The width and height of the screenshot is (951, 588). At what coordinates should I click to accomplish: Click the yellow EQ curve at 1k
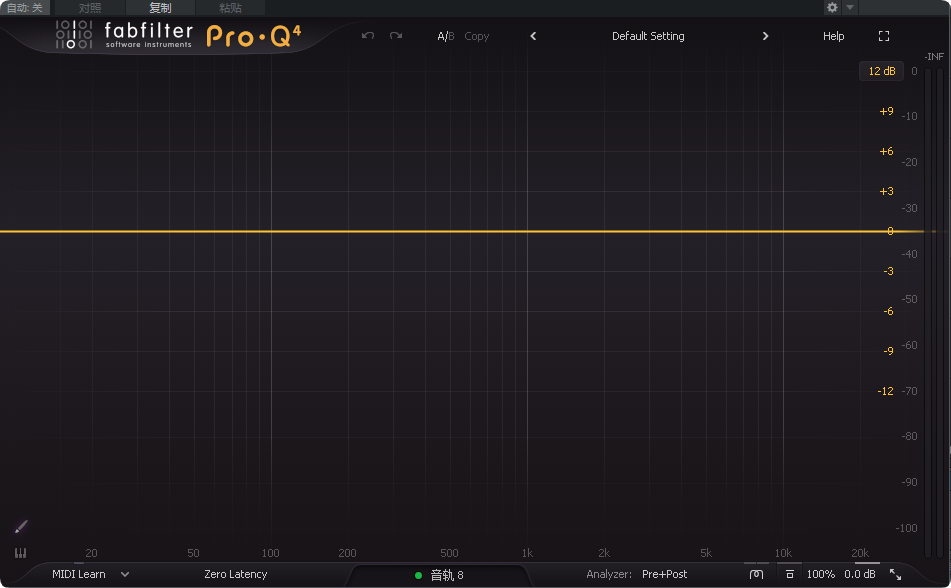click(527, 231)
